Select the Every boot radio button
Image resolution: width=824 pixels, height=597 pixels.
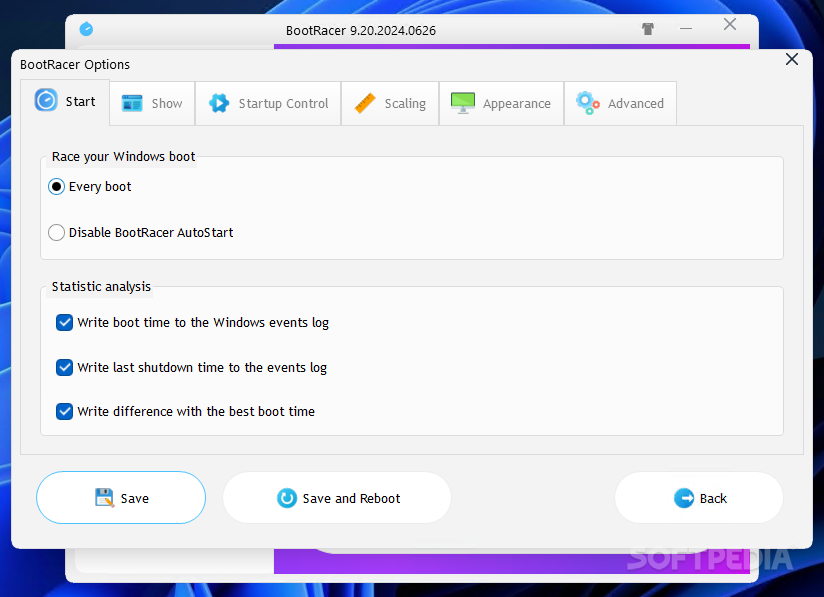tap(56, 187)
